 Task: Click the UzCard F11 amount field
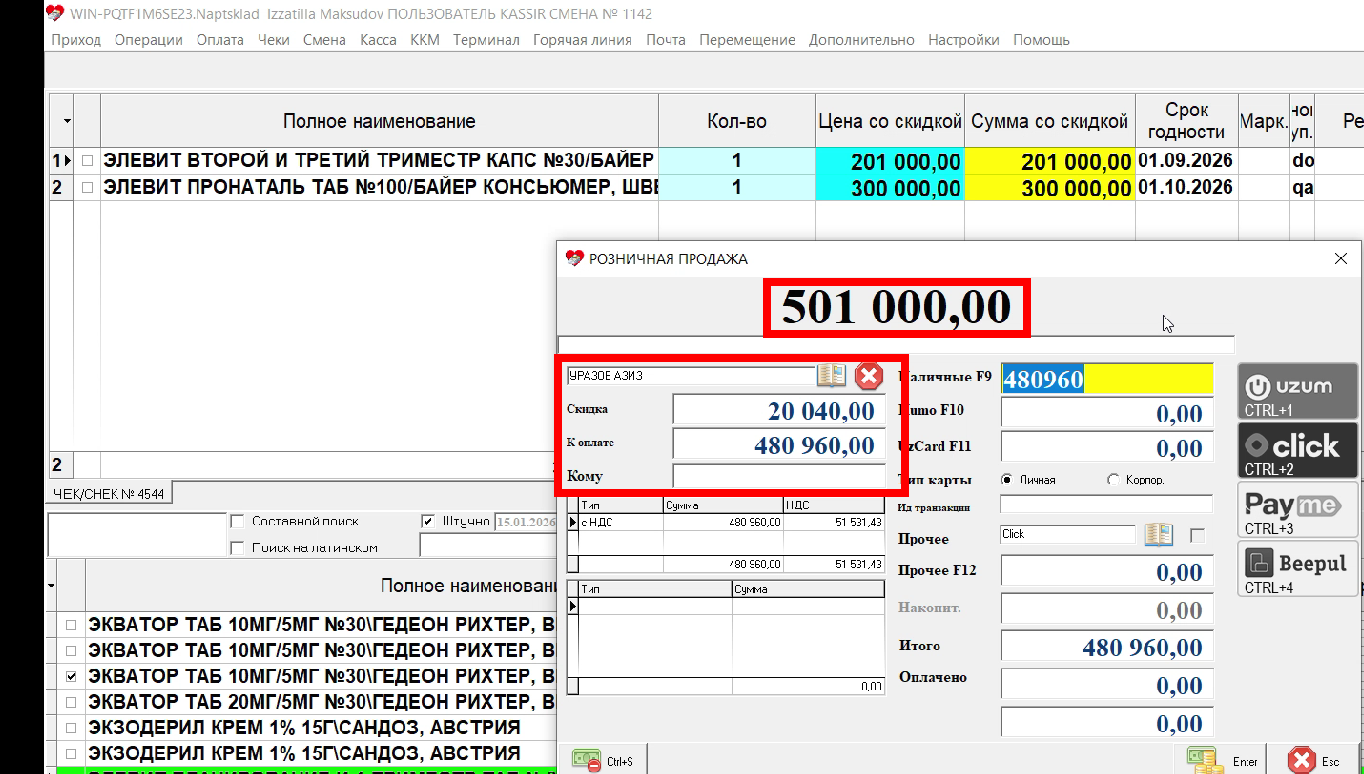[1107, 447]
